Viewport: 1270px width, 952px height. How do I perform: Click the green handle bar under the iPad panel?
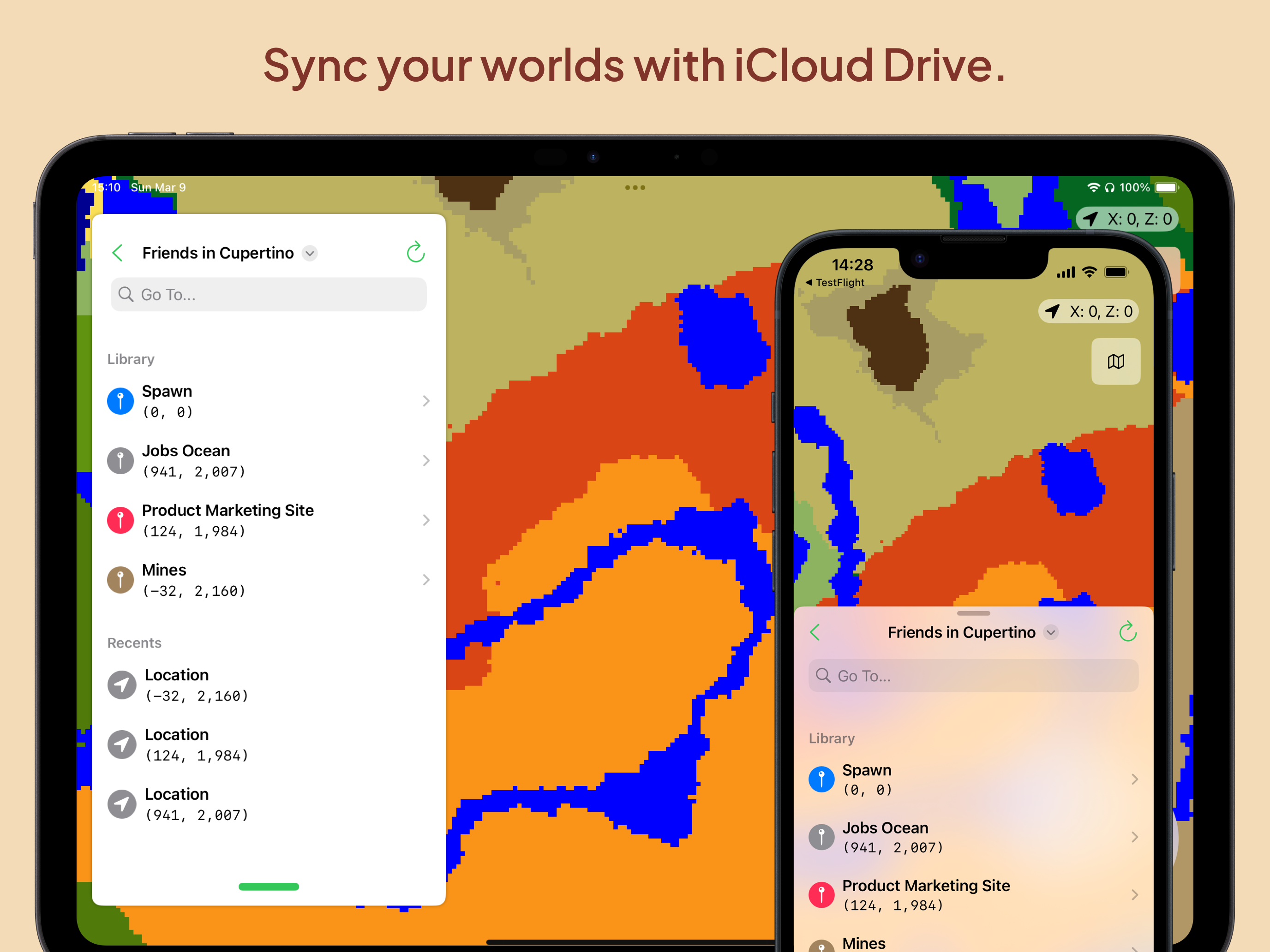pyautogui.click(x=269, y=887)
